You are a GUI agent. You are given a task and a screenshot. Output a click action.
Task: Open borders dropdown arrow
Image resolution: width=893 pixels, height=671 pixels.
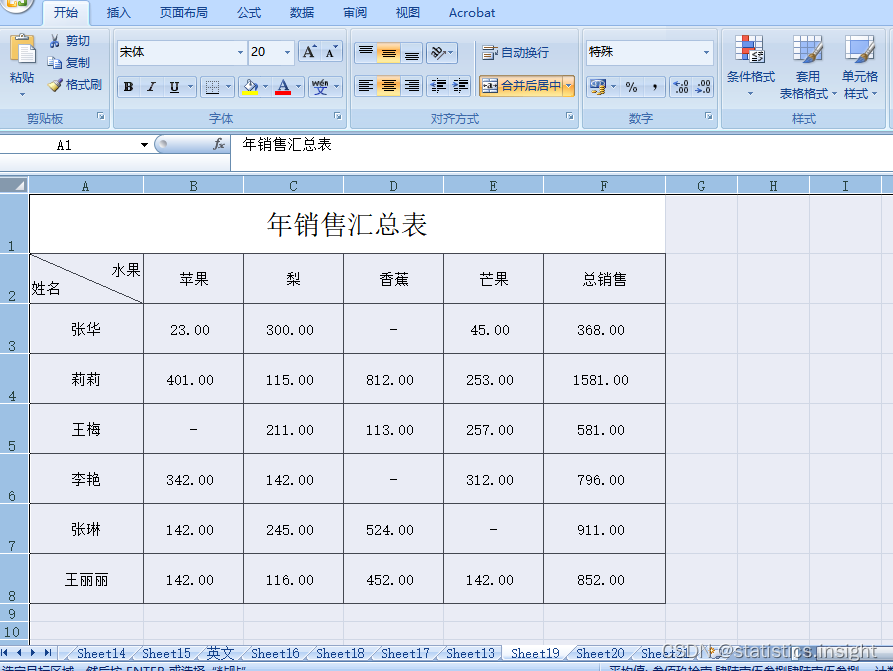(228, 87)
